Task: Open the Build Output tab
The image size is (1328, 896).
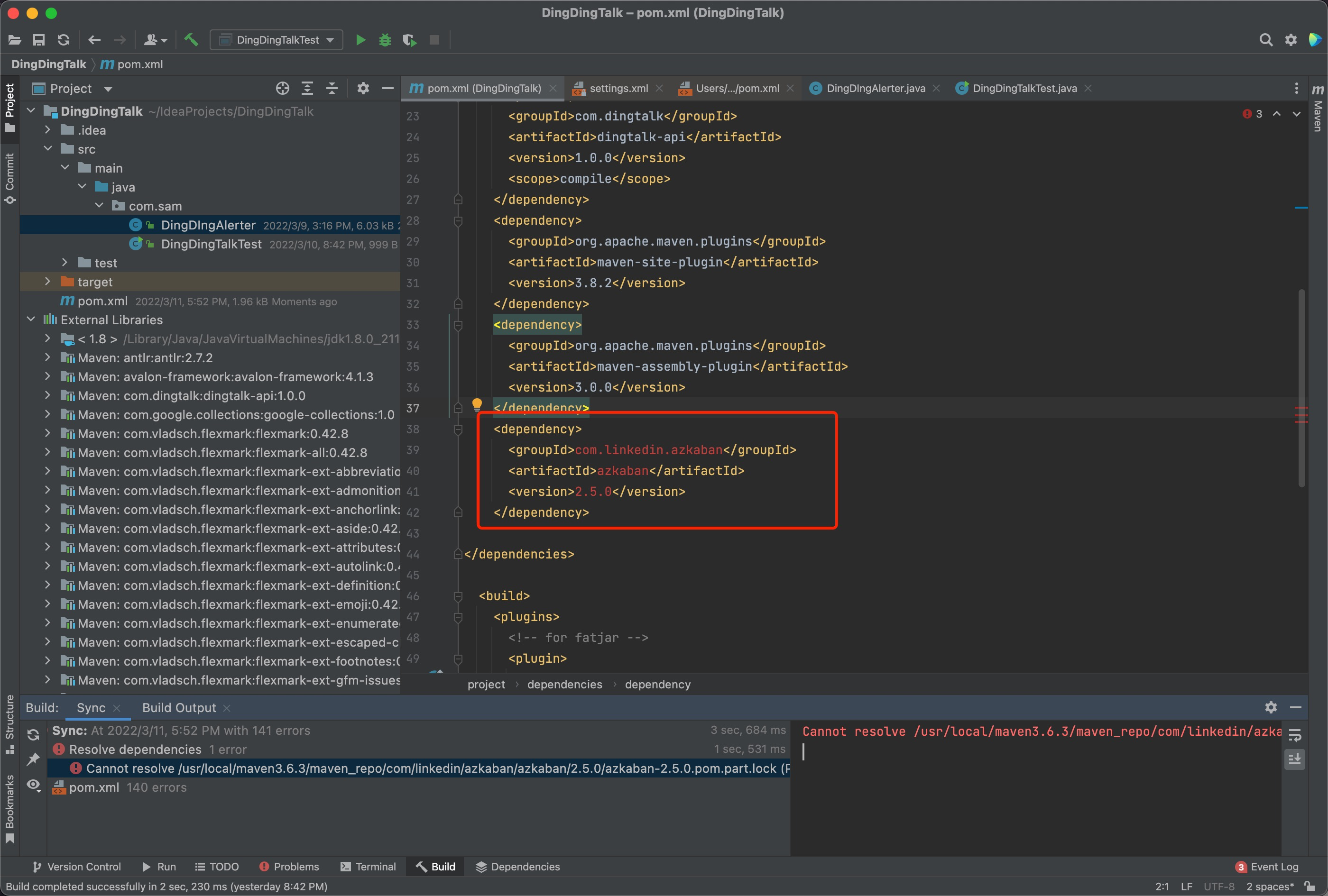Action: pyautogui.click(x=179, y=707)
